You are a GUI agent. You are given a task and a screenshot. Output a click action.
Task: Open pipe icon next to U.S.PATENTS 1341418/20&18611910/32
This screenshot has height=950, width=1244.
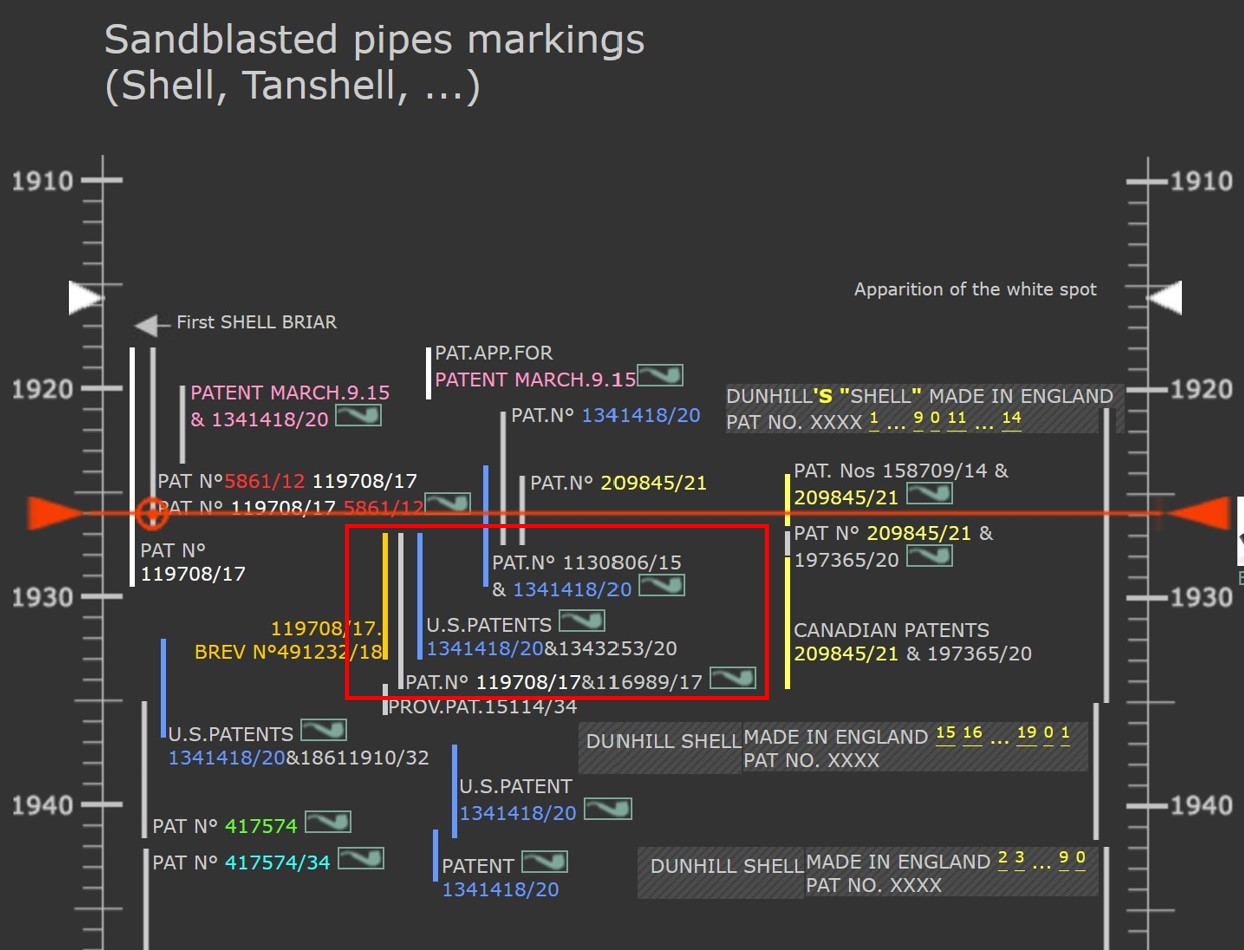pyautogui.click(x=323, y=730)
